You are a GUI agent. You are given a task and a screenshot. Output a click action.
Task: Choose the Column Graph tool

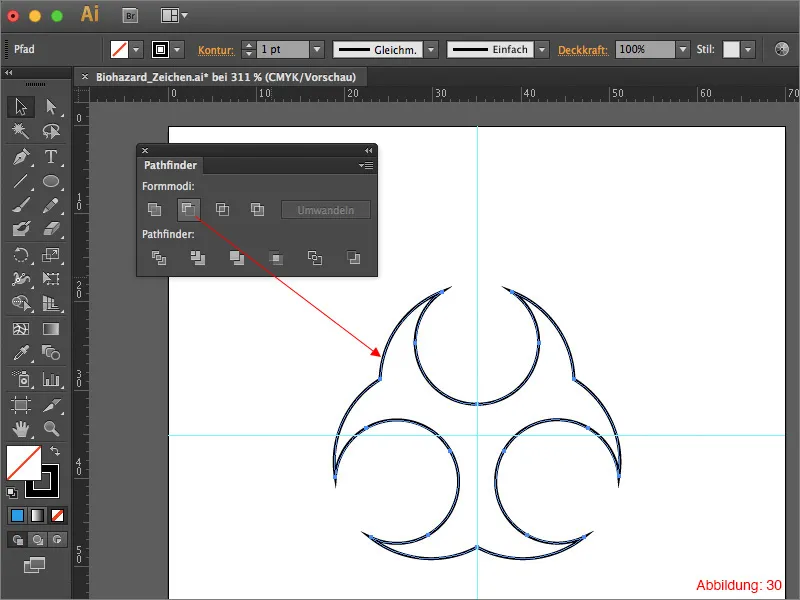51,379
